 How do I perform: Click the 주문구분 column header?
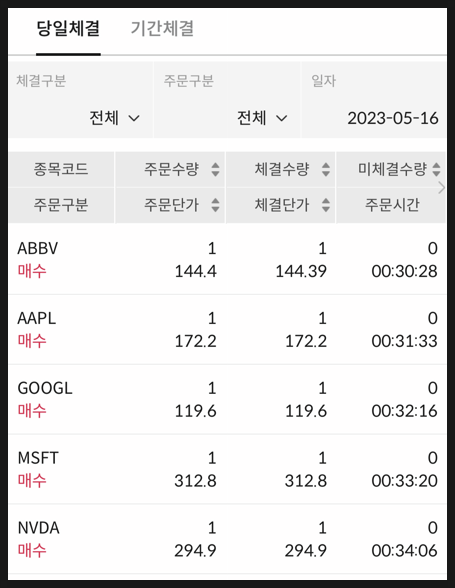[61, 205]
